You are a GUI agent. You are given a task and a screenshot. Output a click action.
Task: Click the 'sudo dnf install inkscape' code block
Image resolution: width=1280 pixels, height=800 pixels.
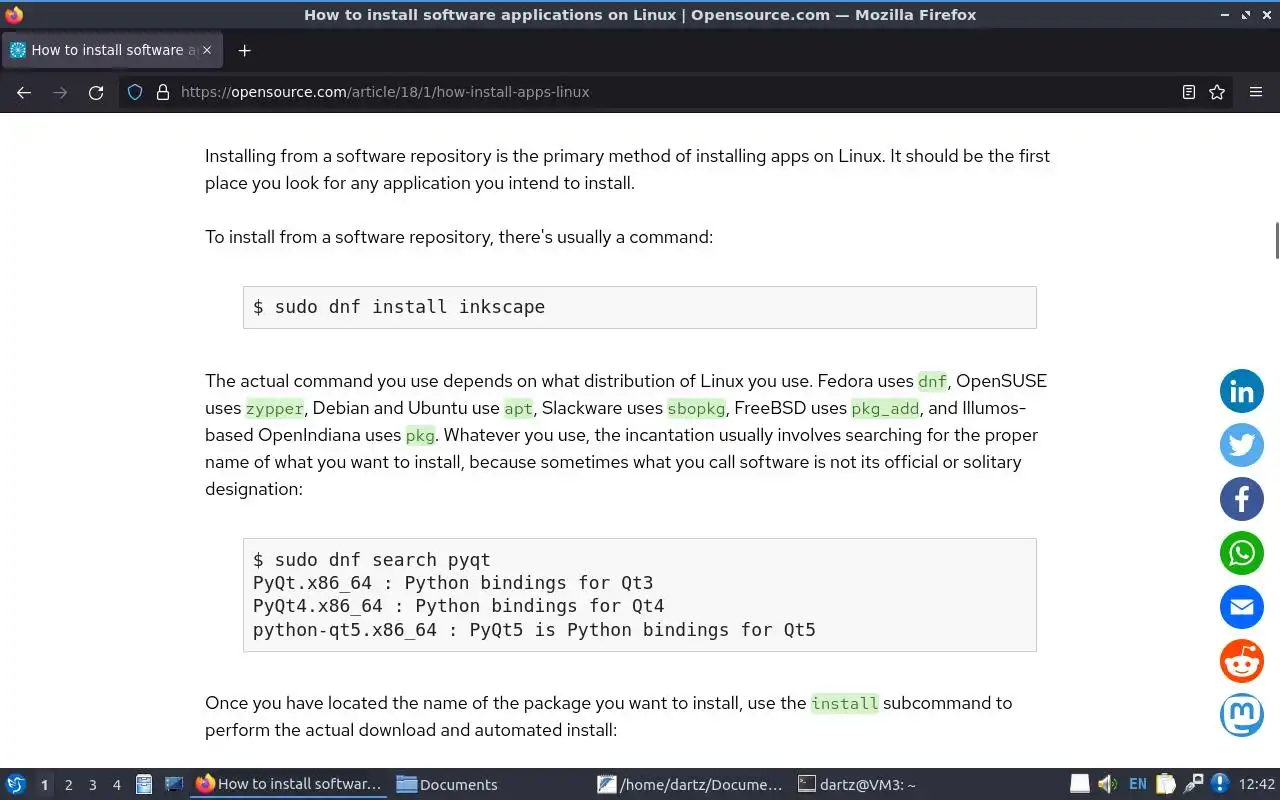coord(640,307)
